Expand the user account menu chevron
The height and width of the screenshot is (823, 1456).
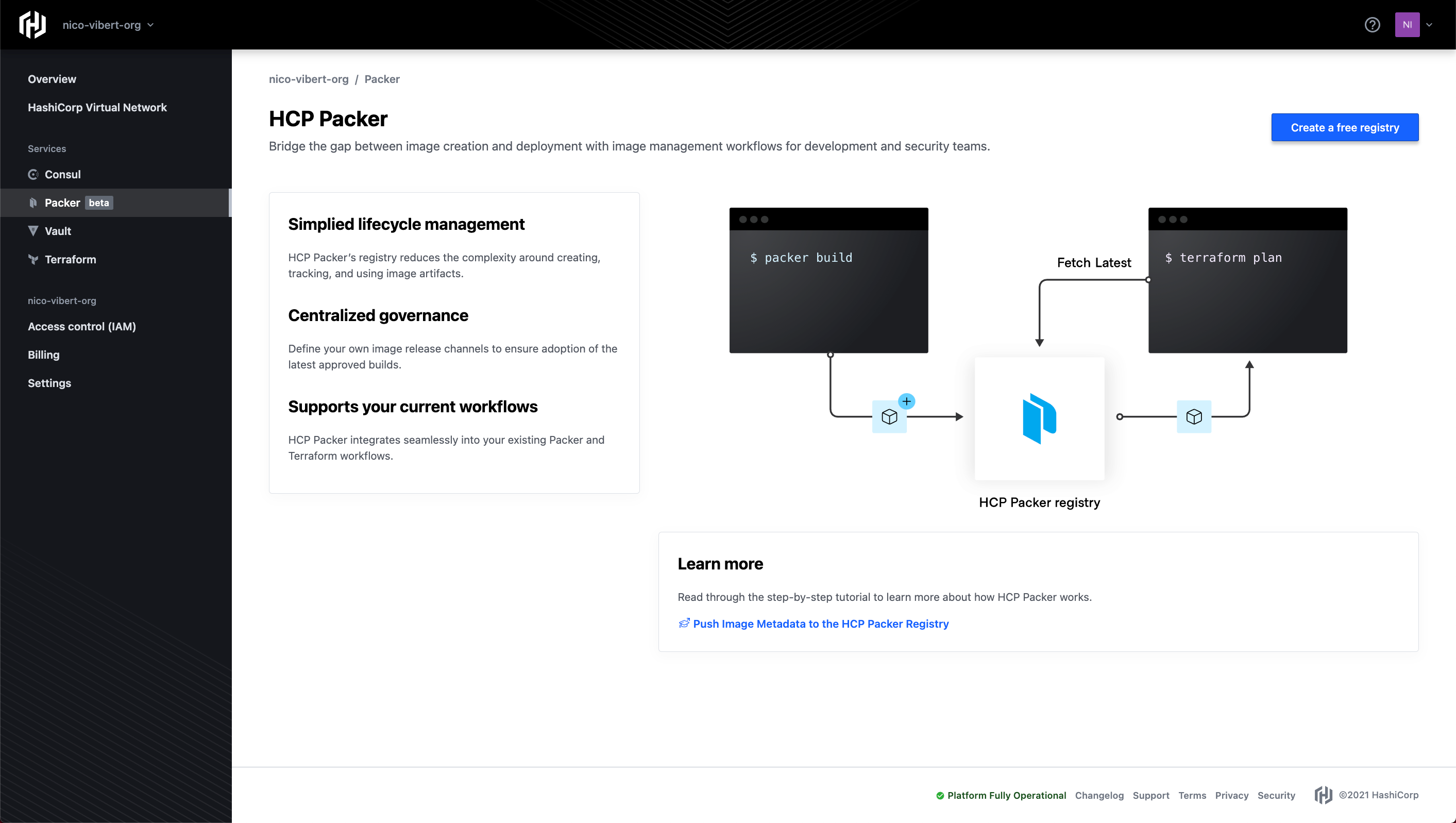[1429, 25]
